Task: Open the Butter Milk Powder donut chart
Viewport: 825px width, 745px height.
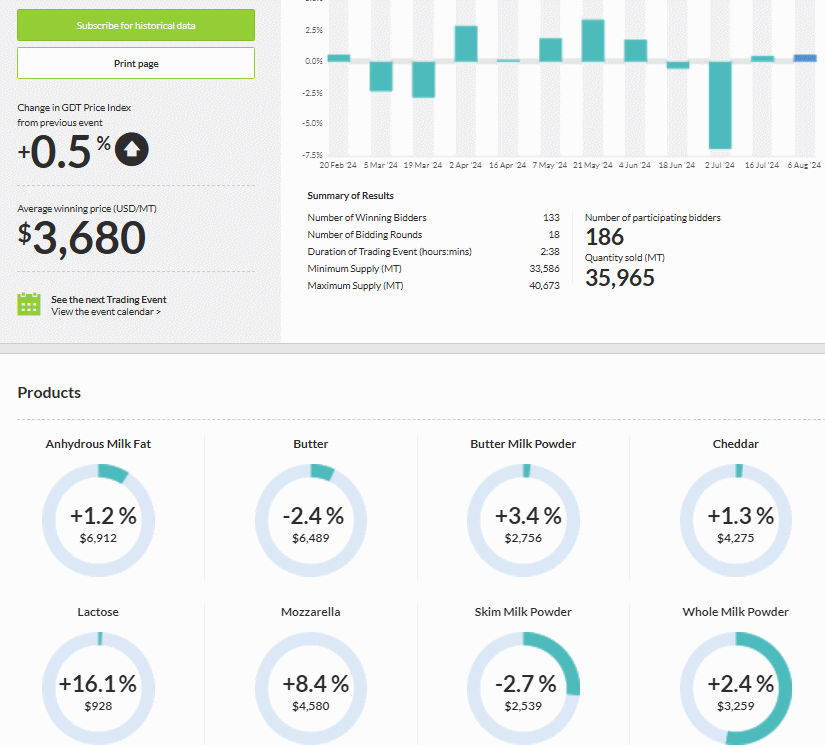Action: pyautogui.click(x=524, y=520)
